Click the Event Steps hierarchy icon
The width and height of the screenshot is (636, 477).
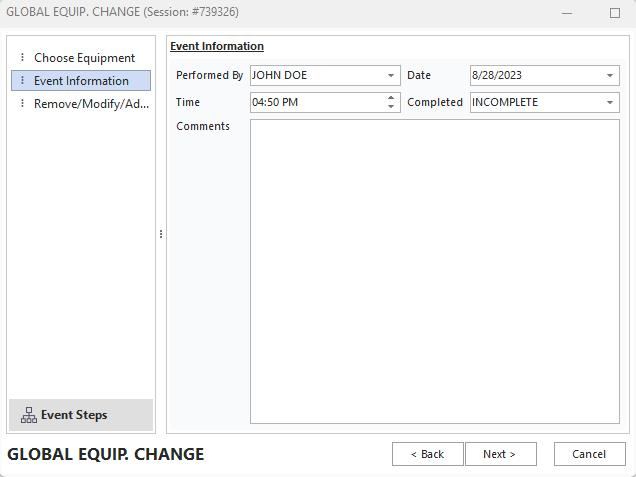pyautogui.click(x=29, y=415)
